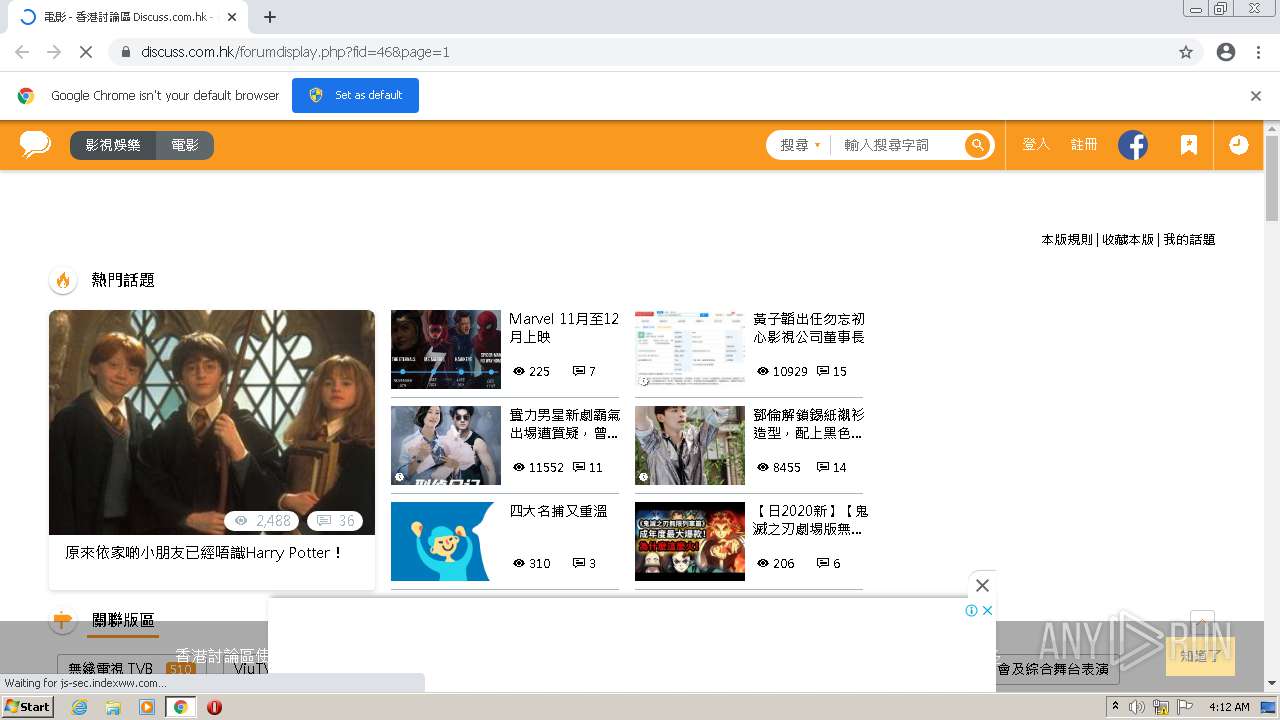Click the 鄧倫 topic thumbnail
1280x720 pixels.
point(690,445)
